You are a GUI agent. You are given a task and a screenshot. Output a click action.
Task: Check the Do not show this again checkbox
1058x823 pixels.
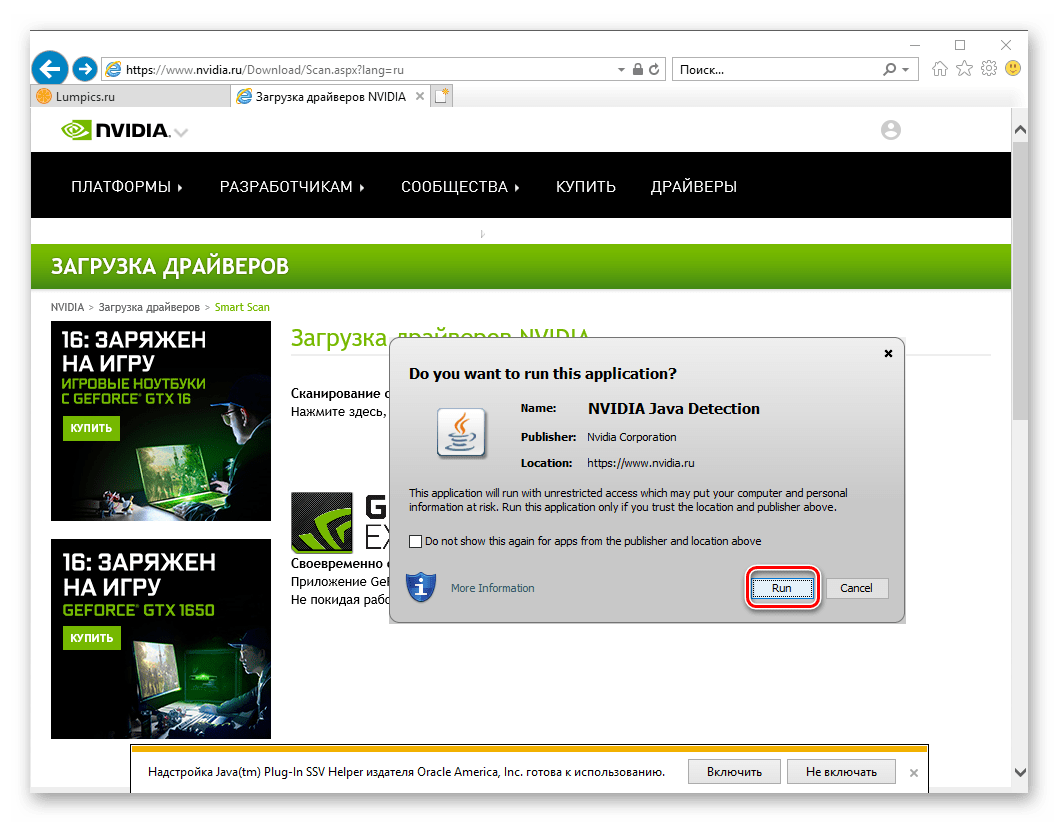[x=415, y=541]
